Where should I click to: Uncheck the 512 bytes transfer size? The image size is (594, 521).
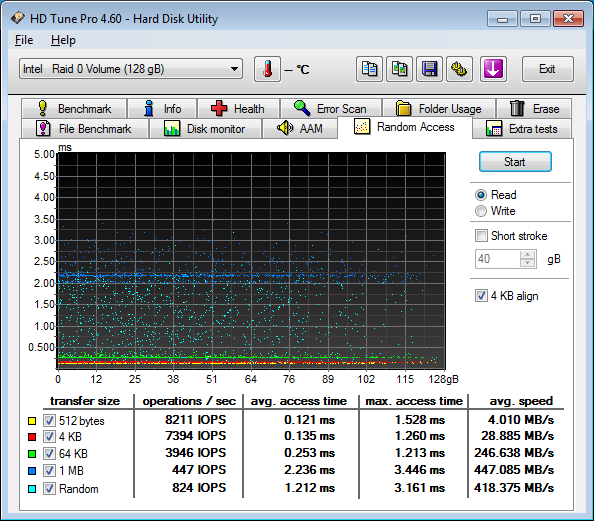tap(49, 420)
